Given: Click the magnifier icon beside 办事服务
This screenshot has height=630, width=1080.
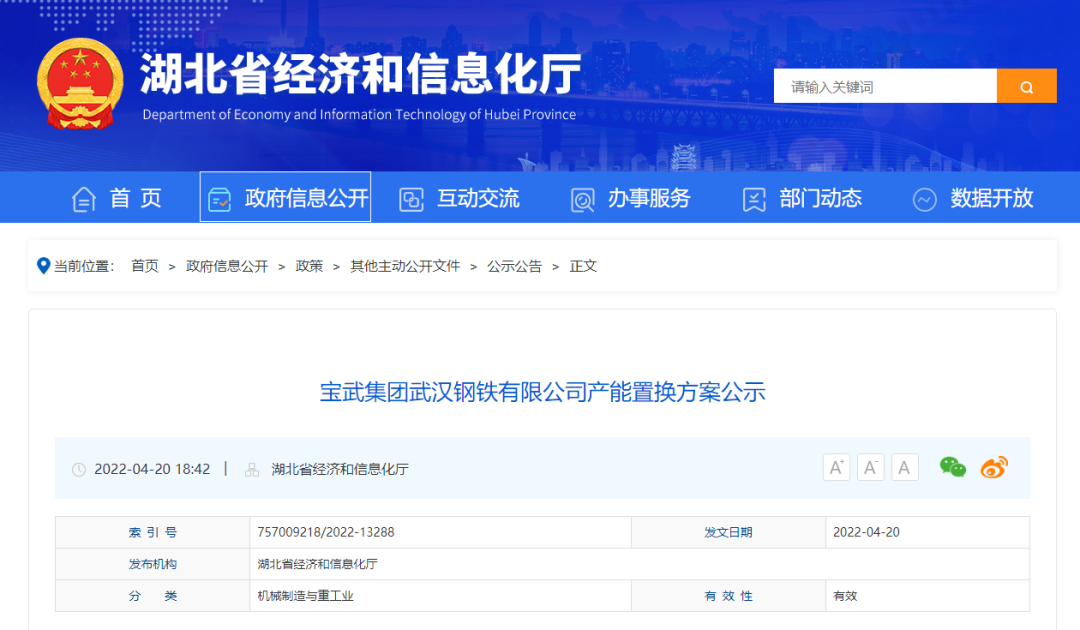Looking at the screenshot, I should (x=581, y=198).
